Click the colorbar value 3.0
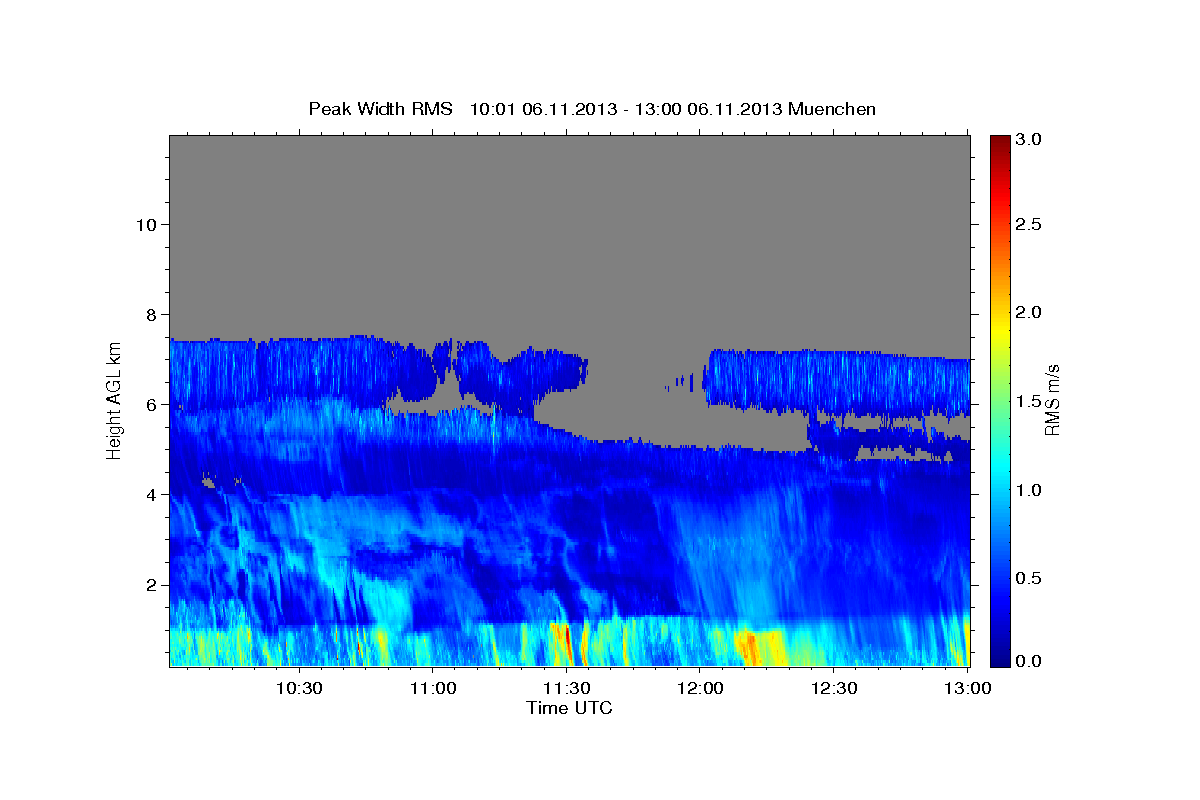 tap(1030, 140)
